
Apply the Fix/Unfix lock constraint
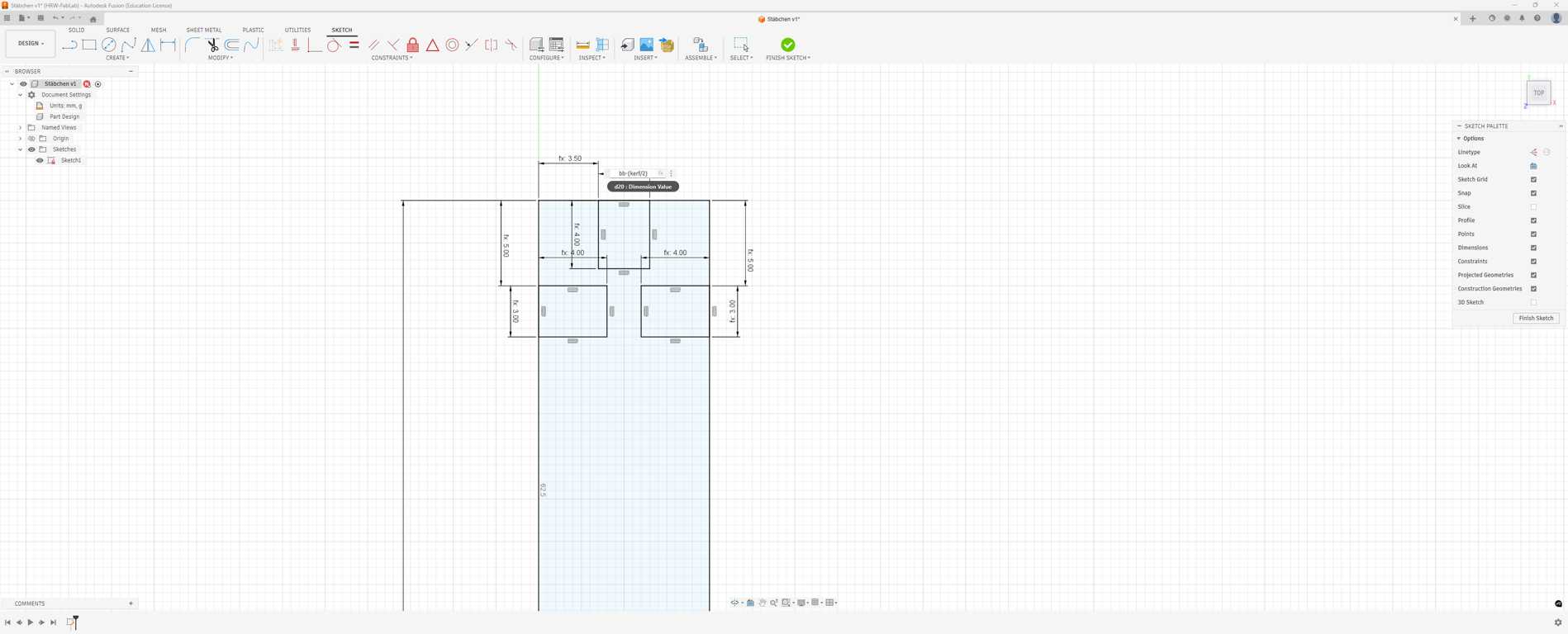[x=413, y=45]
